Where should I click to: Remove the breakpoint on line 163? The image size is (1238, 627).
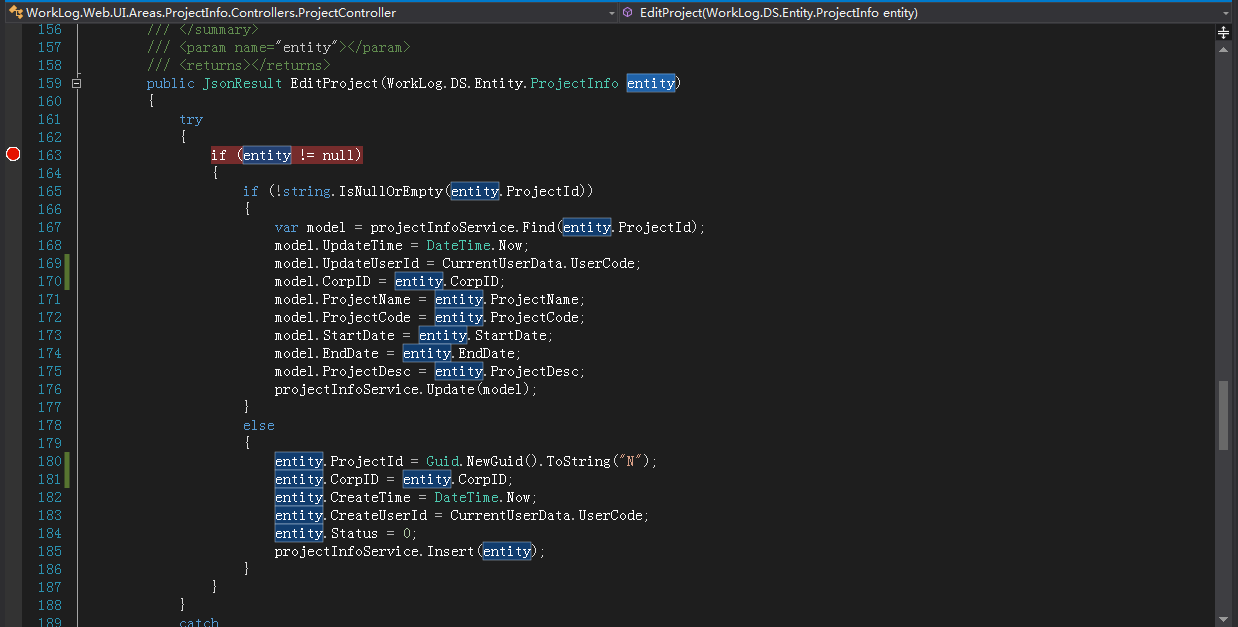[x=13, y=154]
